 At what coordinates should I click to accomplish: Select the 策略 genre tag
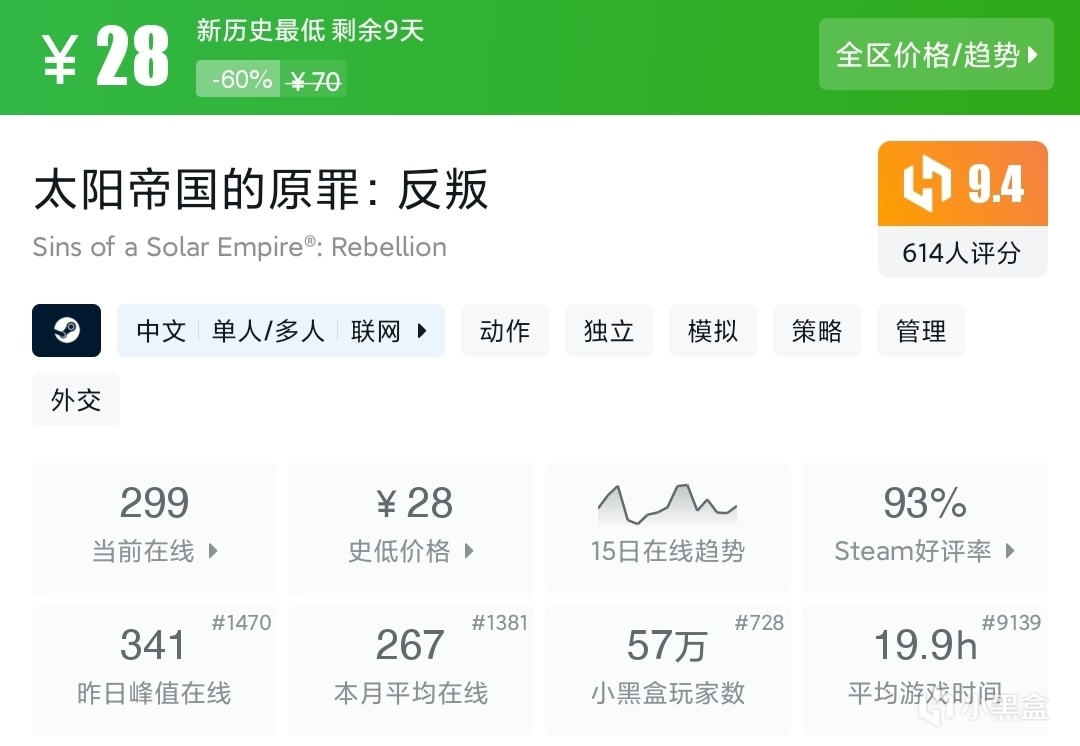(817, 331)
